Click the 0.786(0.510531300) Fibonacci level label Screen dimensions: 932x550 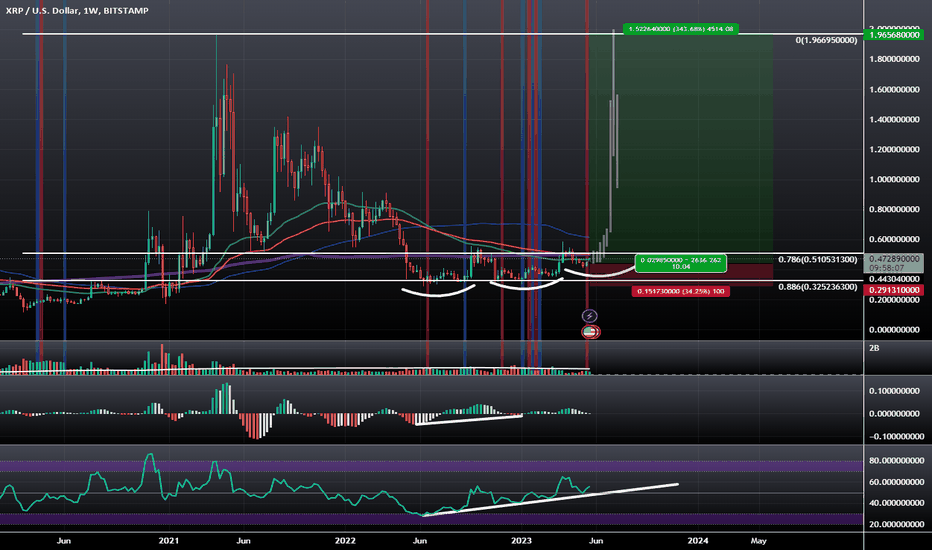tap(817, 259)
